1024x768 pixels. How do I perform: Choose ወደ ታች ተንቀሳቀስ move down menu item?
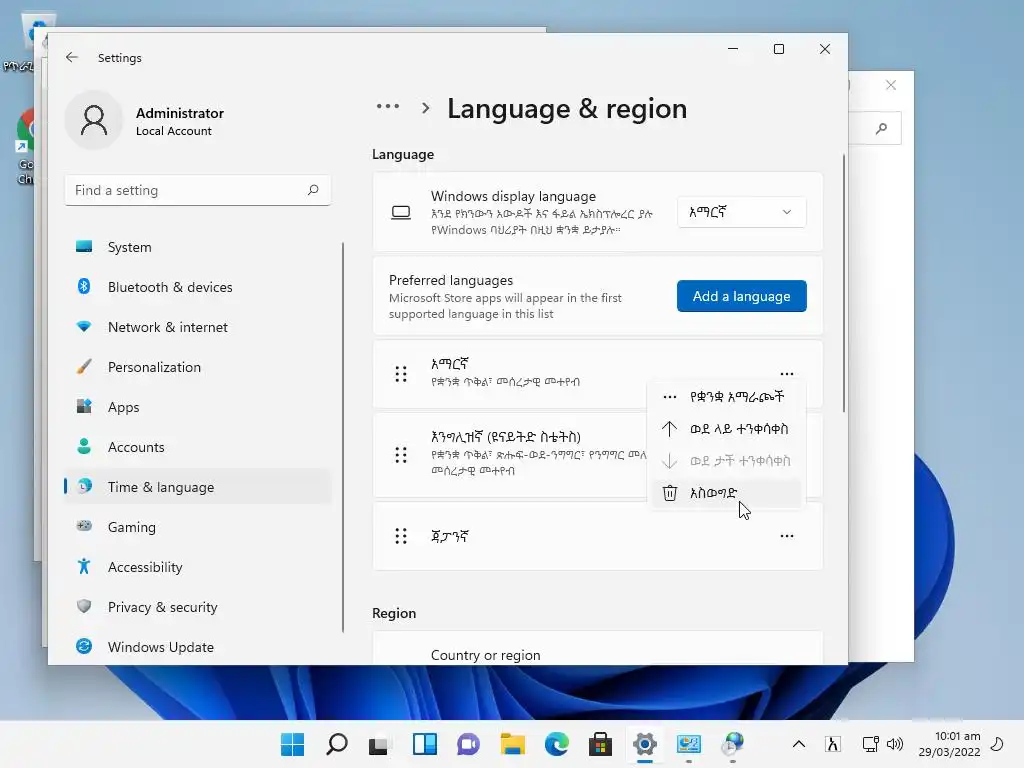(x=726, y=461)
